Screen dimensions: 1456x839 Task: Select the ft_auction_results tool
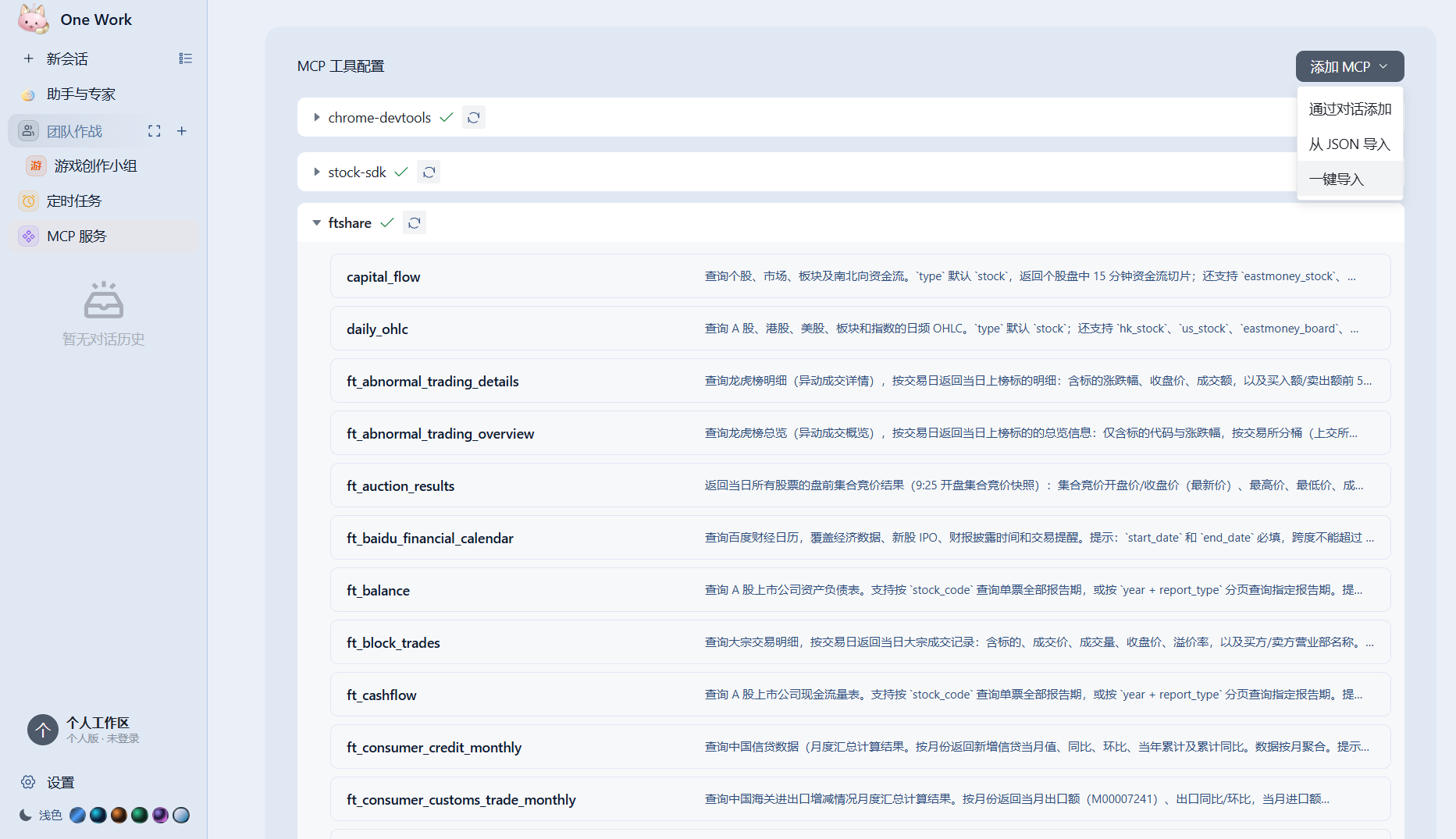point(860,485)
